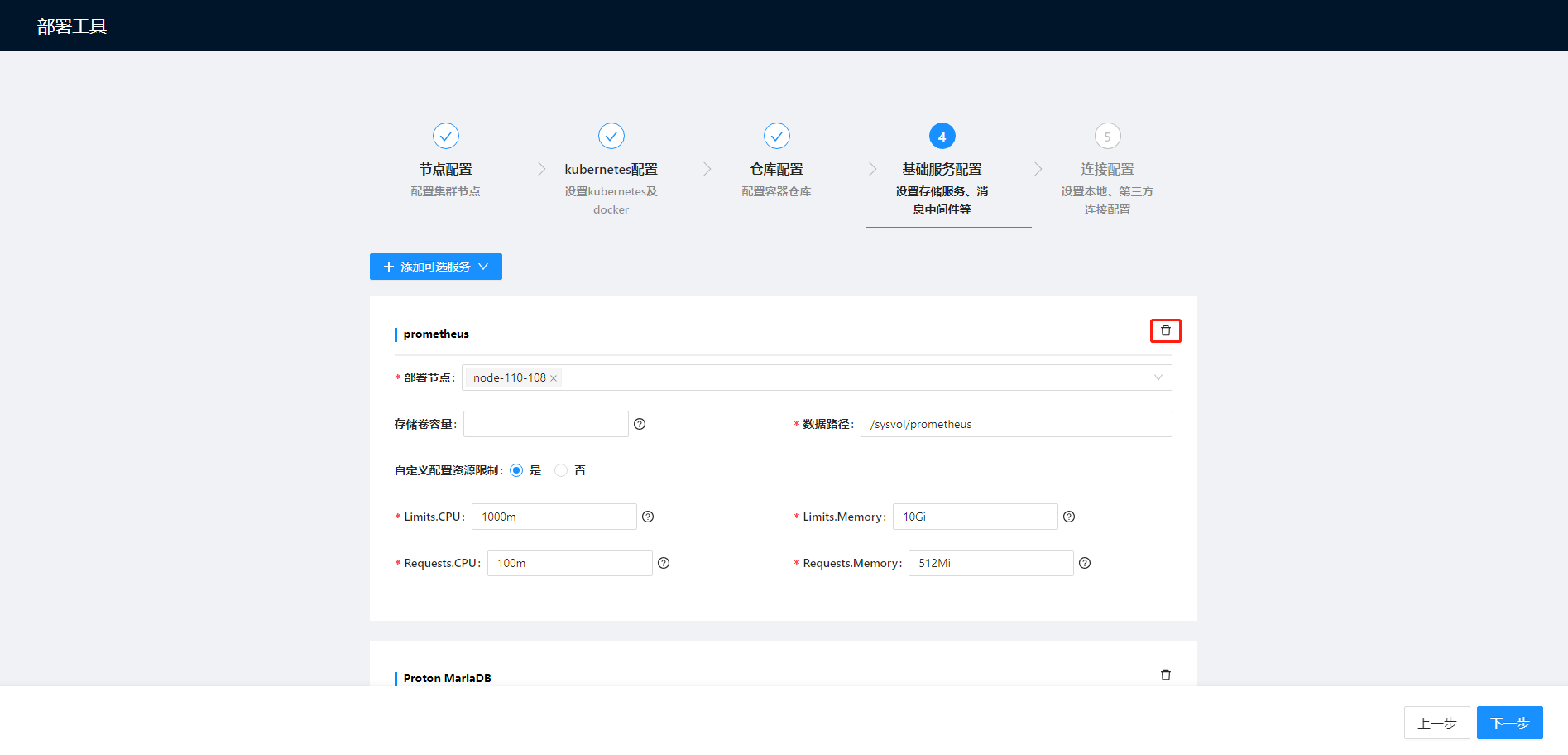
Task: Open help icon next to Requests.Memory
Action: click(x=1085, y=563)
